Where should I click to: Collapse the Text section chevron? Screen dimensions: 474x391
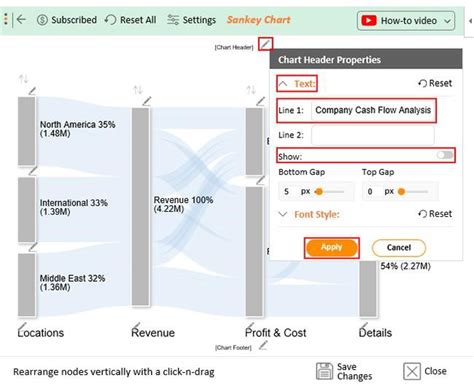pyautogui.click(x=283, y=83)
